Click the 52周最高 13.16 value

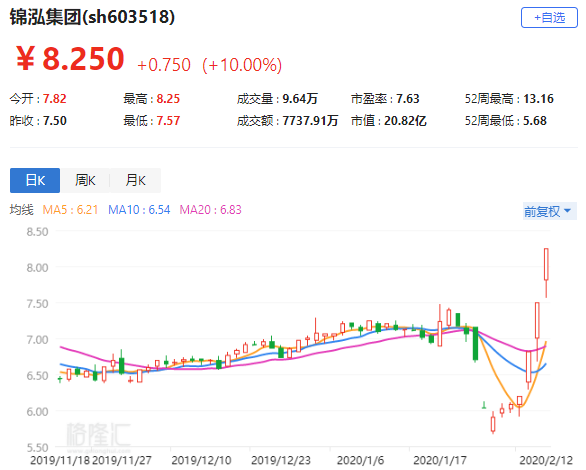coord(538,99)
